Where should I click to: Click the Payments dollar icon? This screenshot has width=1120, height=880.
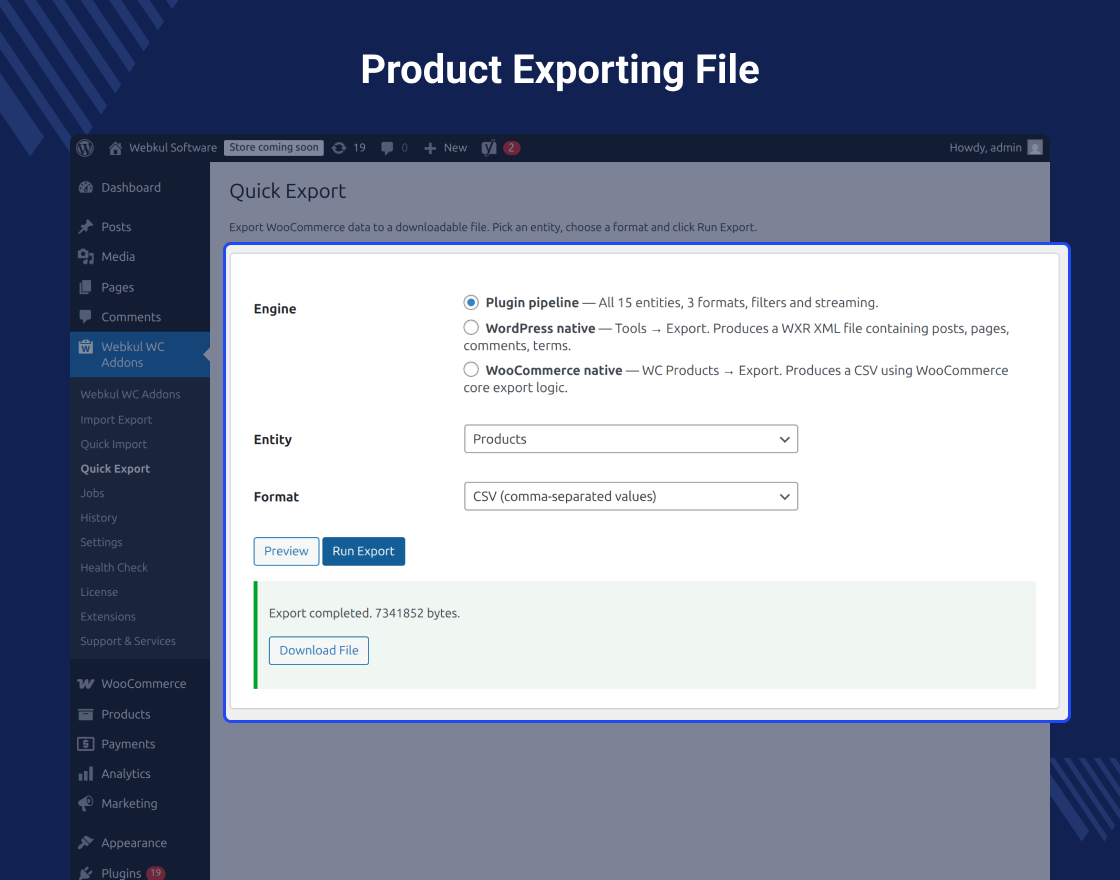click(x=86, y=744)
